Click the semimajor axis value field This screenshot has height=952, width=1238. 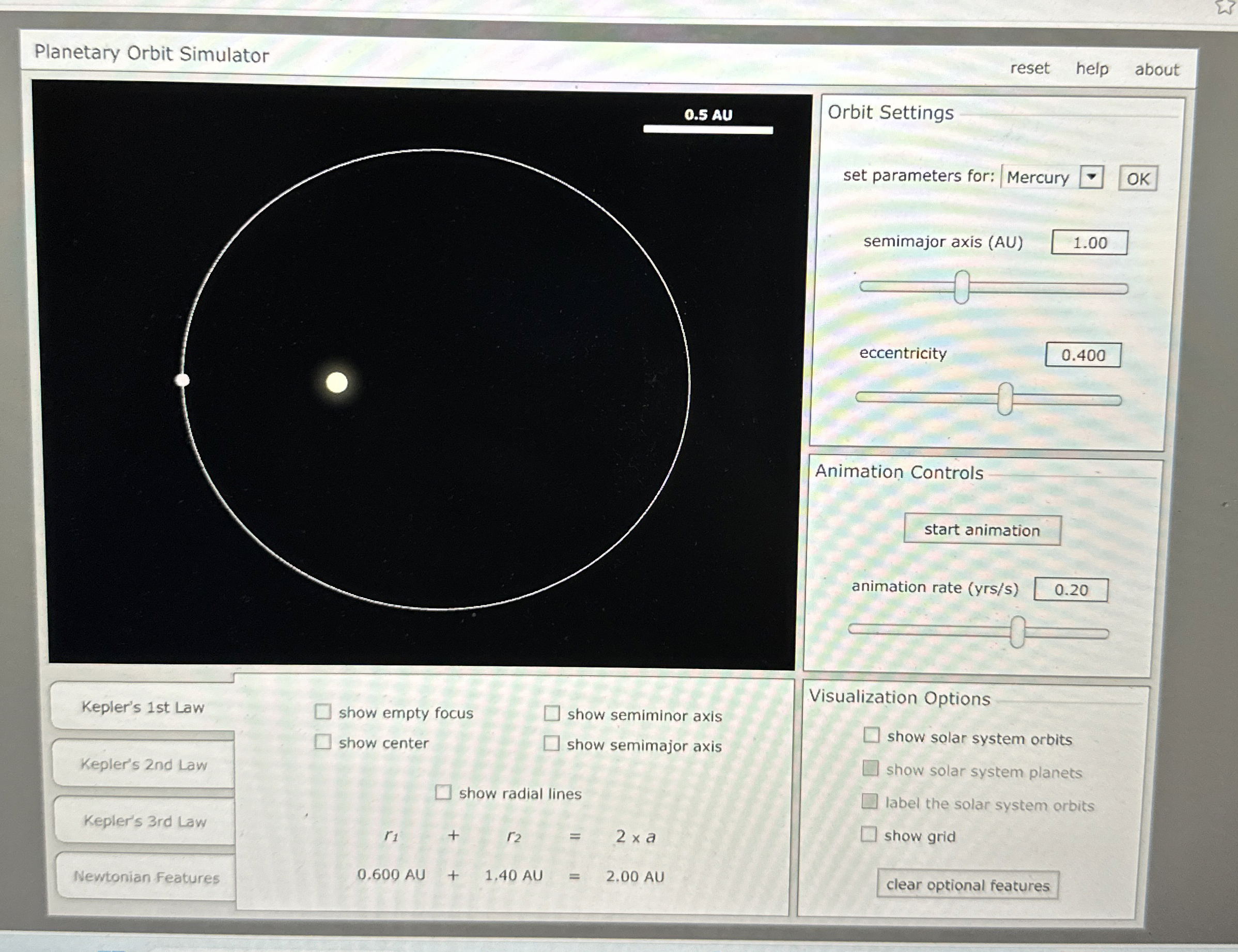1089,243
